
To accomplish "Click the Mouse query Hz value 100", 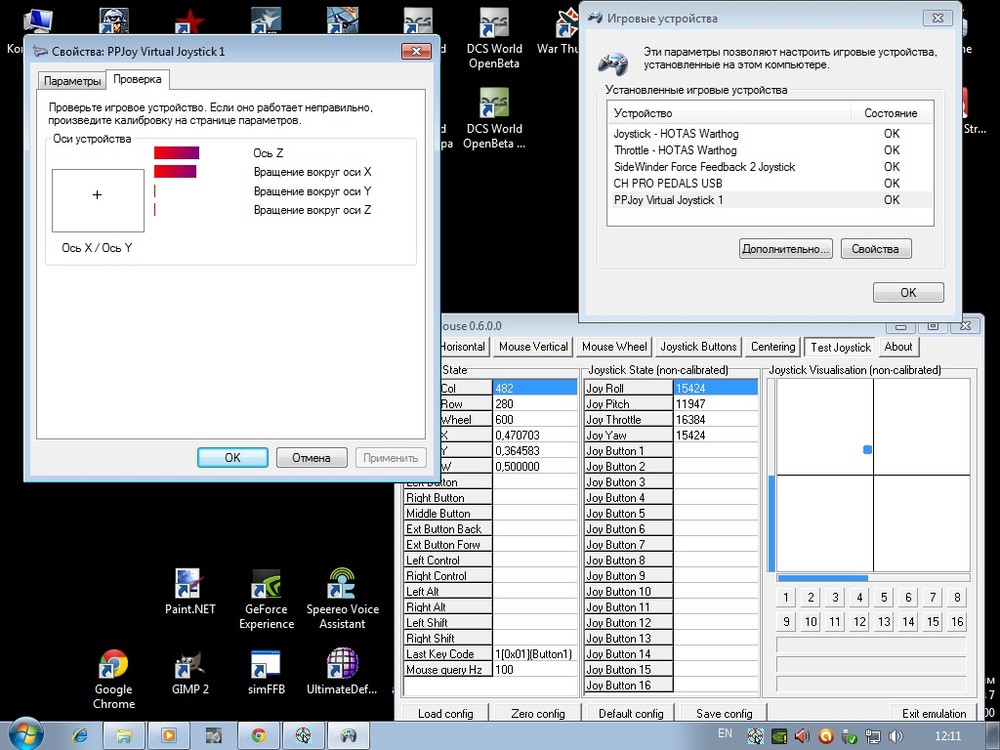I will [x=535, y=670].
